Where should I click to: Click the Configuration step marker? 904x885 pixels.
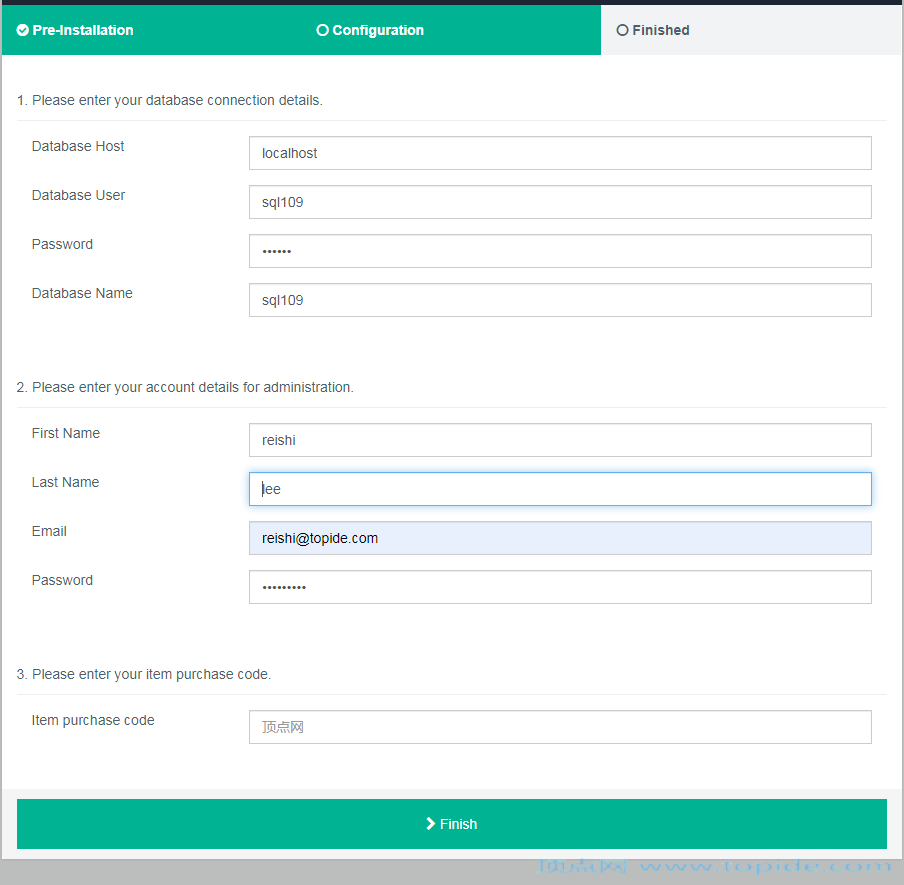[370, 30]
